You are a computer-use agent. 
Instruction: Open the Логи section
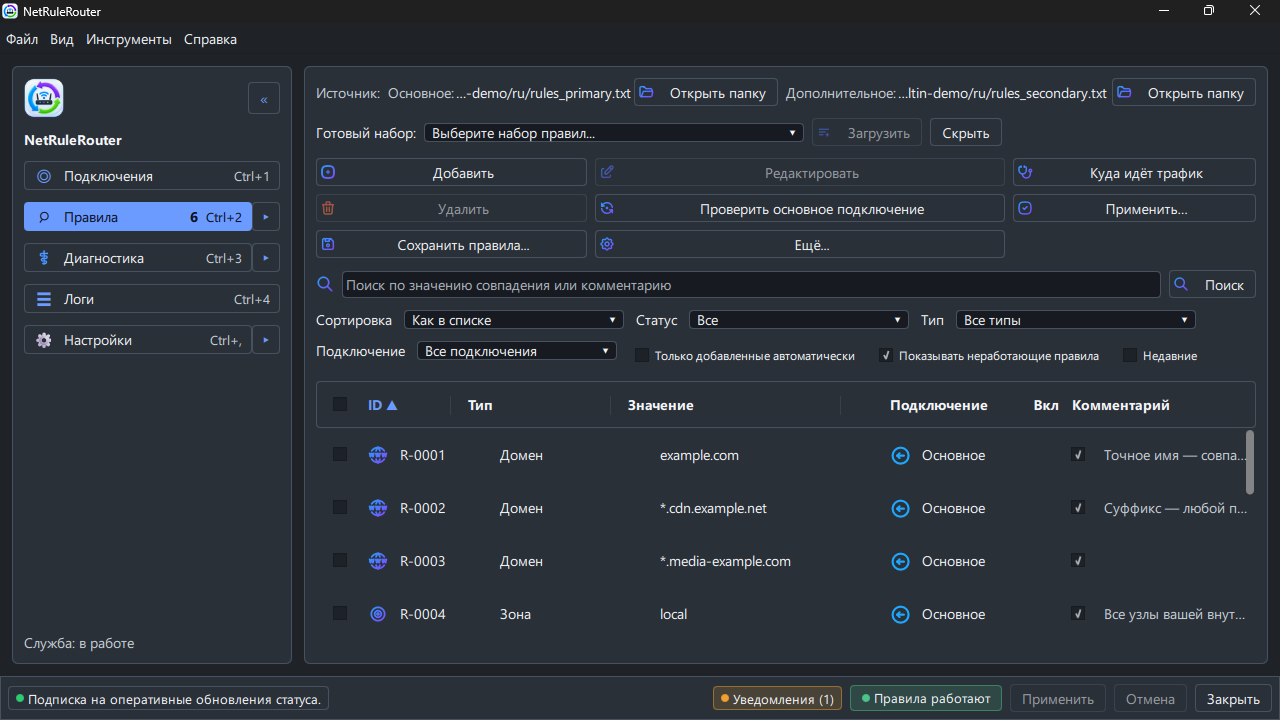point(152,299)
